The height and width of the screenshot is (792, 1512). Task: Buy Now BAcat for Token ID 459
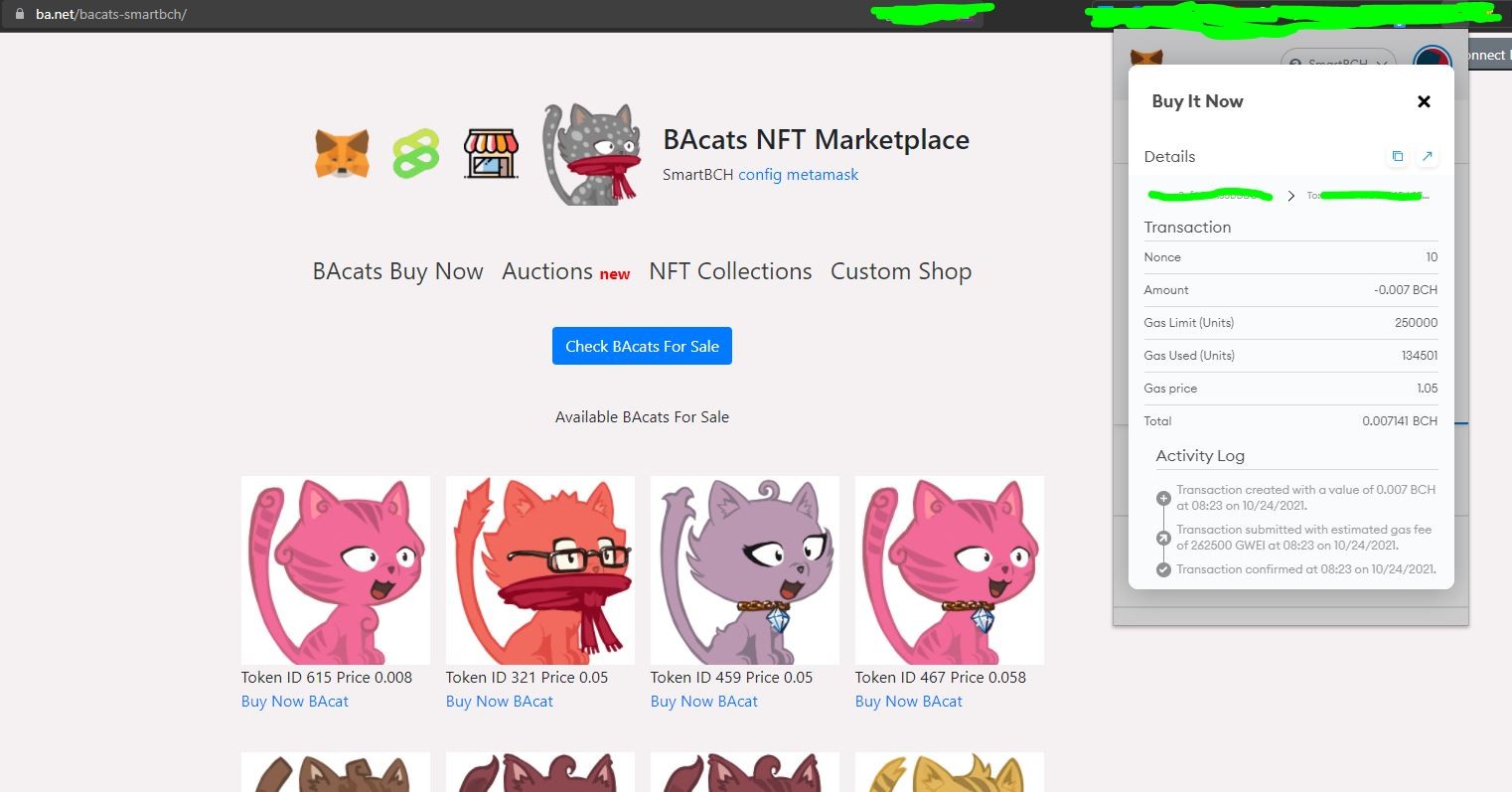(704, 702)
